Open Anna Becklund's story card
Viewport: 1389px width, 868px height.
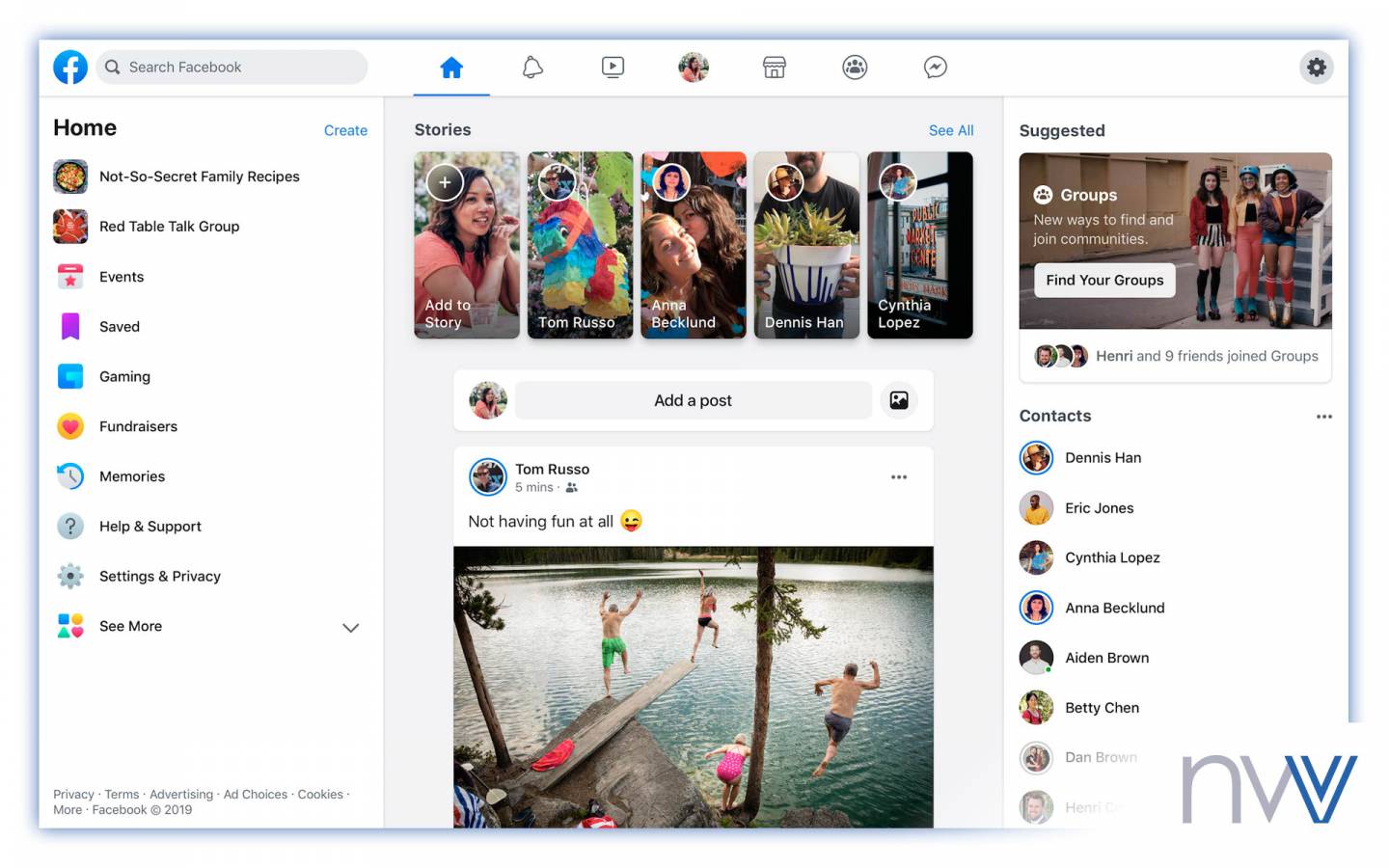pyautogui.click(x=694, y=245)
